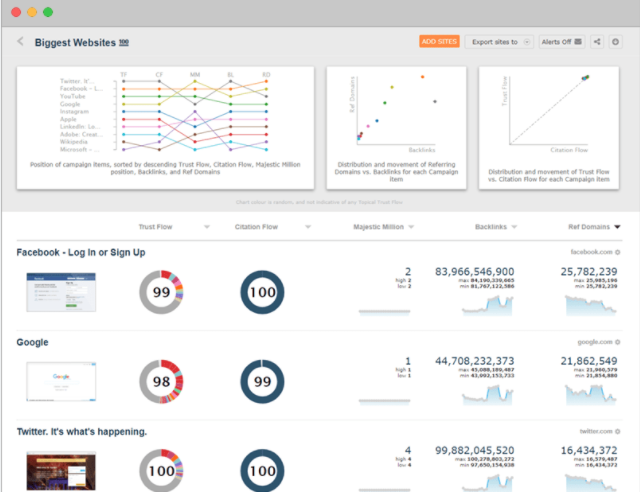Open the Referring Domains vs. Backlinks chart

coord(396,128)
